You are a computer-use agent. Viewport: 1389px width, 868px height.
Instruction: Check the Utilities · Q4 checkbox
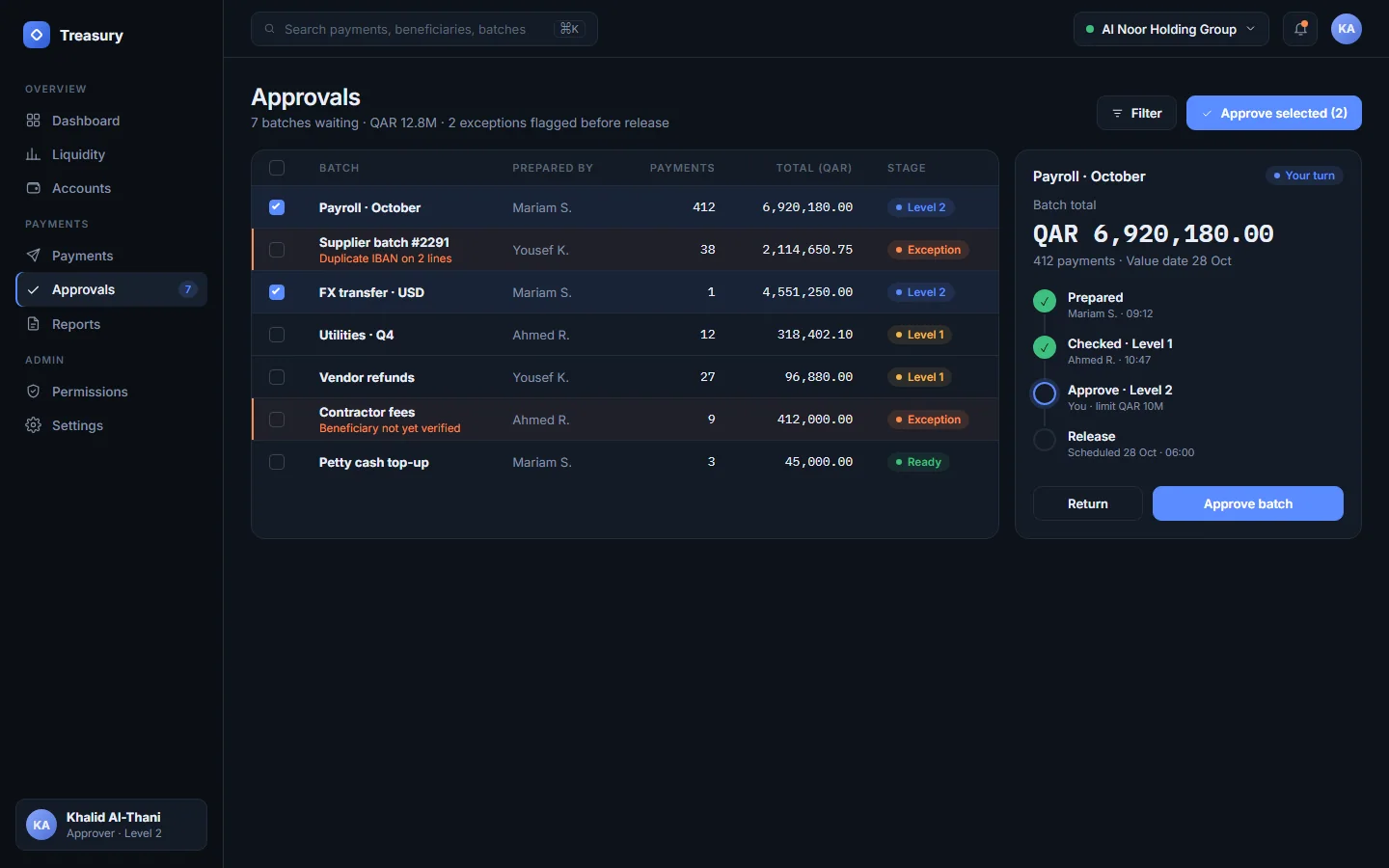pyautogui.click(x=277, y=335)
